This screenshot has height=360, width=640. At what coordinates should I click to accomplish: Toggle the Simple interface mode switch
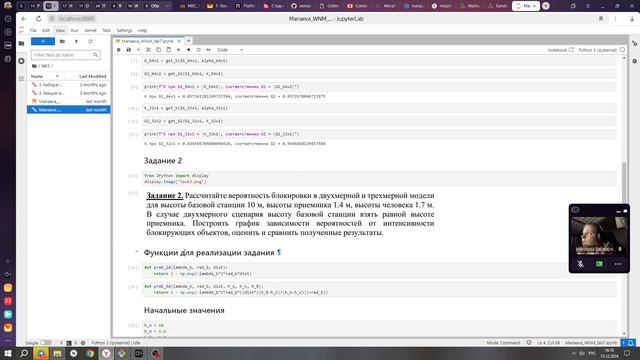click(45, 343)
